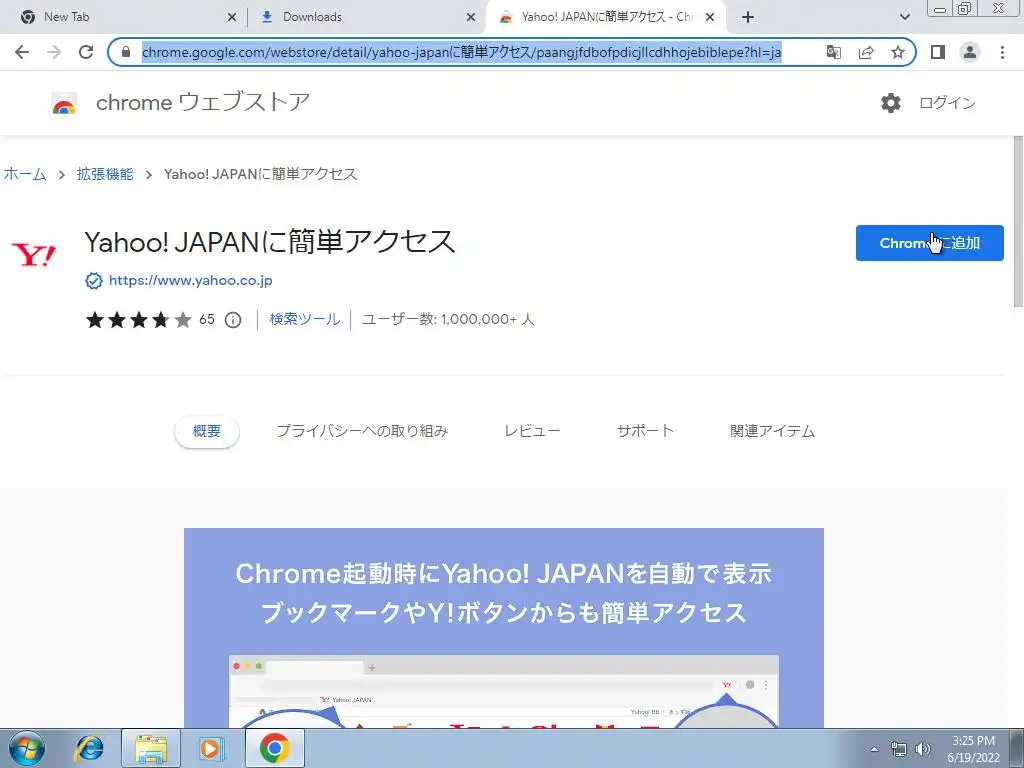Open the rating info circle icon
This screenshot has width=1024, height=768.
pos(233,320)
